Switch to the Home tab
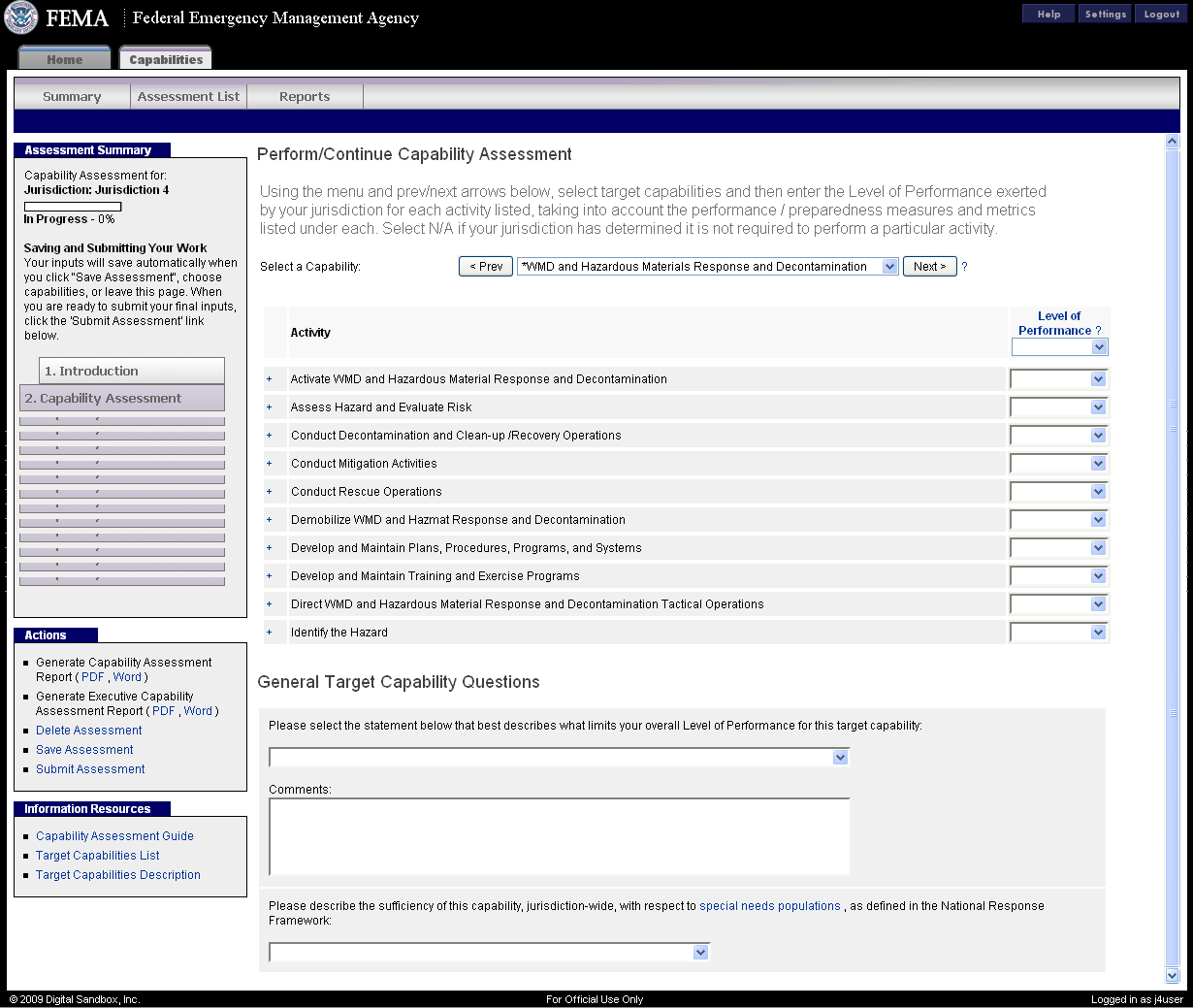 tap(65, 59)
